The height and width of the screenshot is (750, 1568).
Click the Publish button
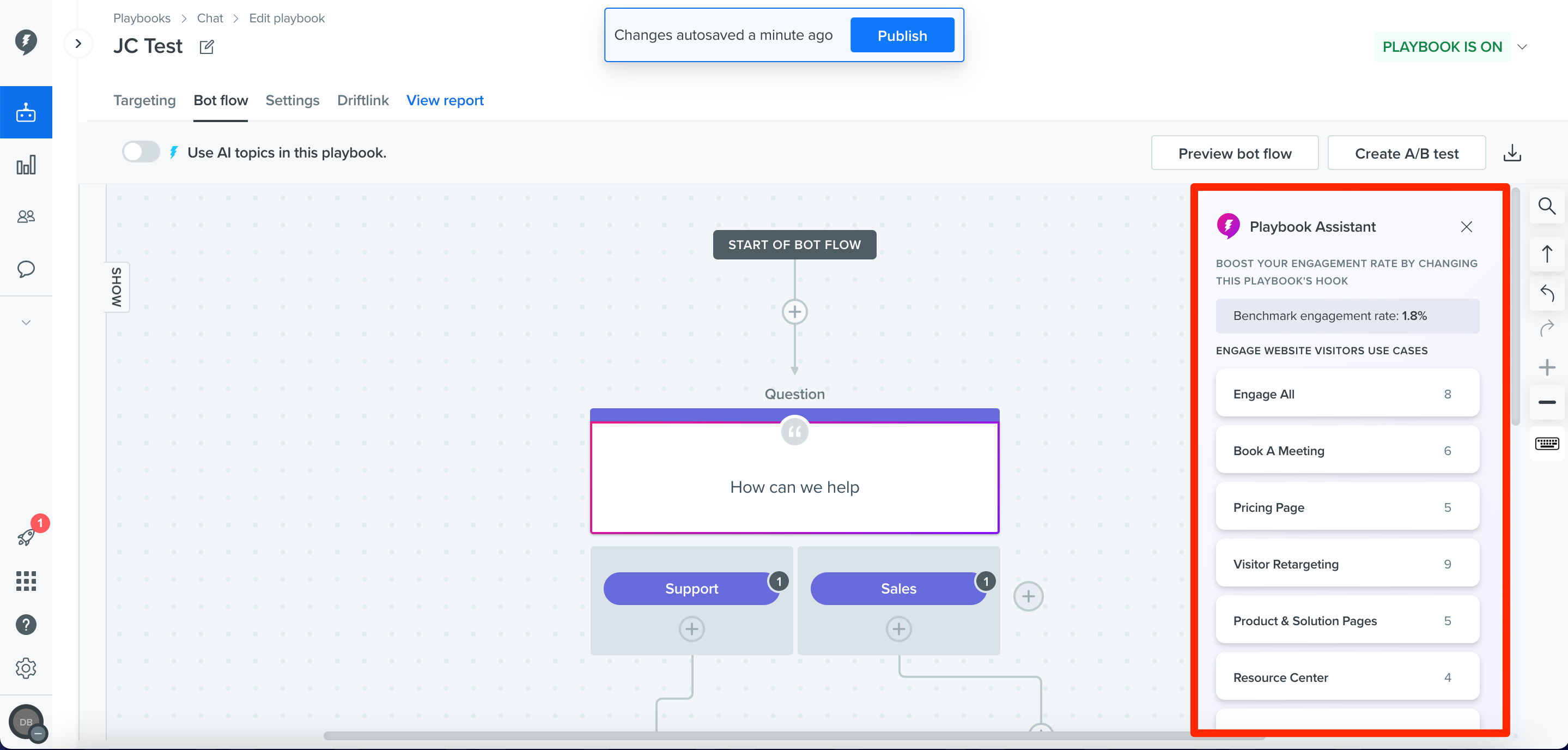click(902, 35)
